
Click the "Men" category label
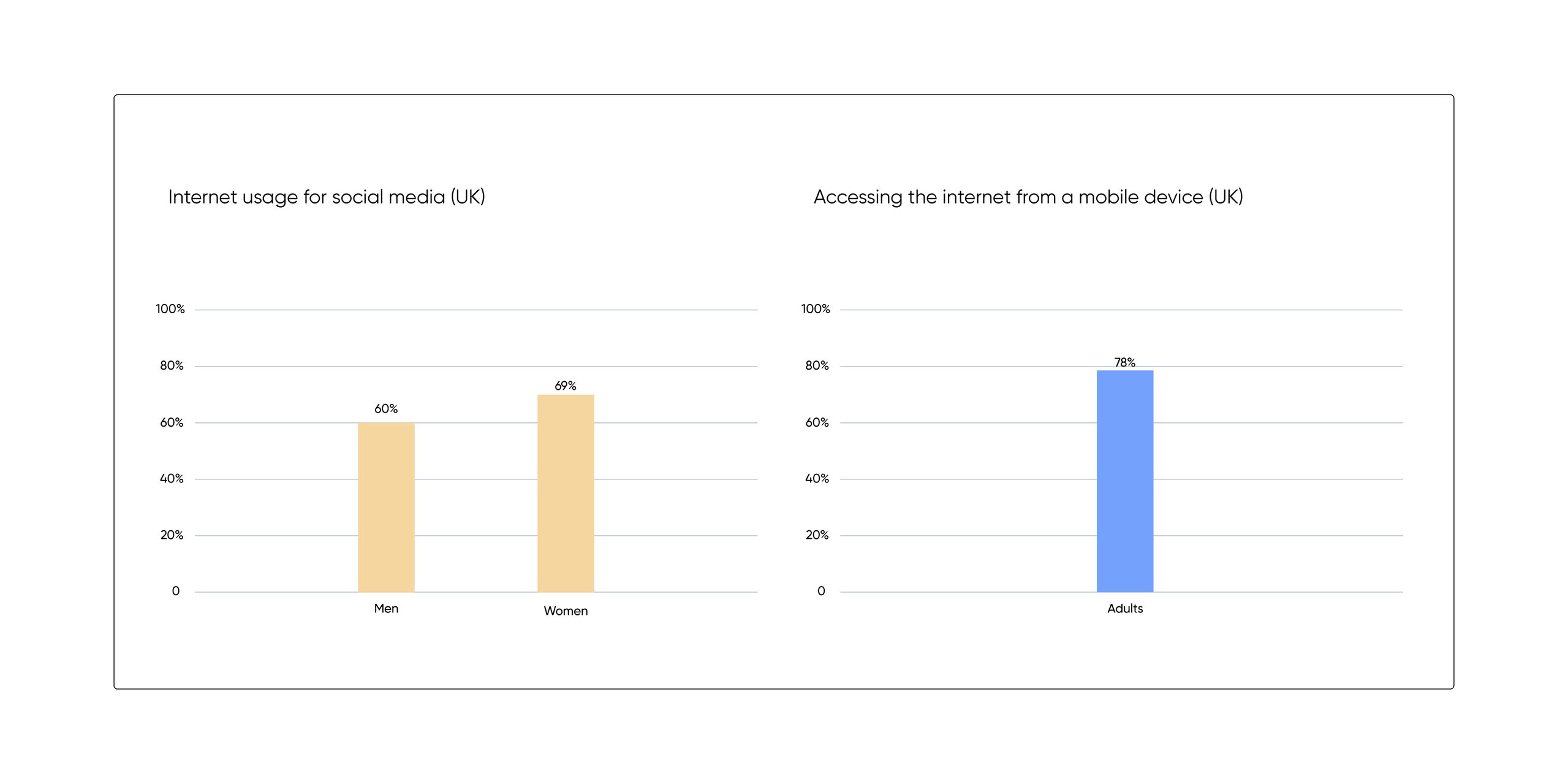coord(386,609)
